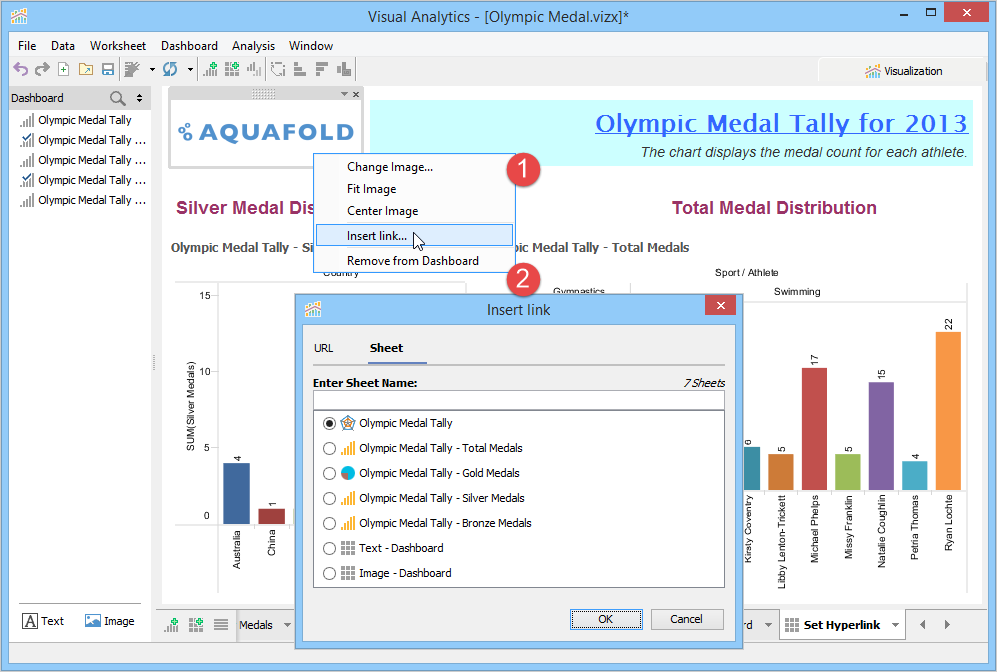Select the Image - Dashboard radio button
The image size is (997, 672).
click(x=329, y=573)
